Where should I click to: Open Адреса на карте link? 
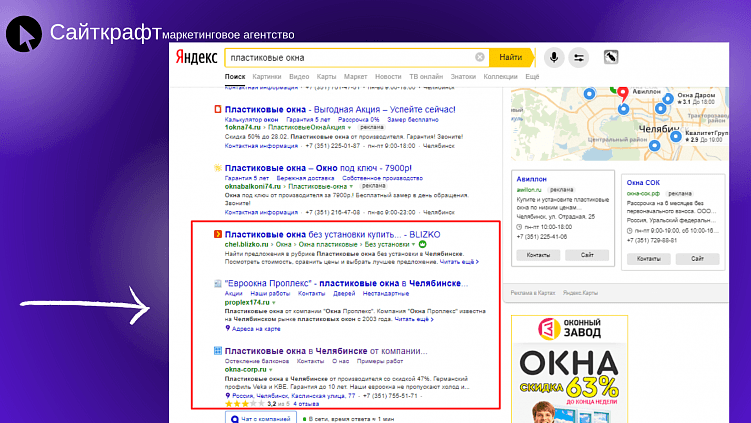click(256, 329)
